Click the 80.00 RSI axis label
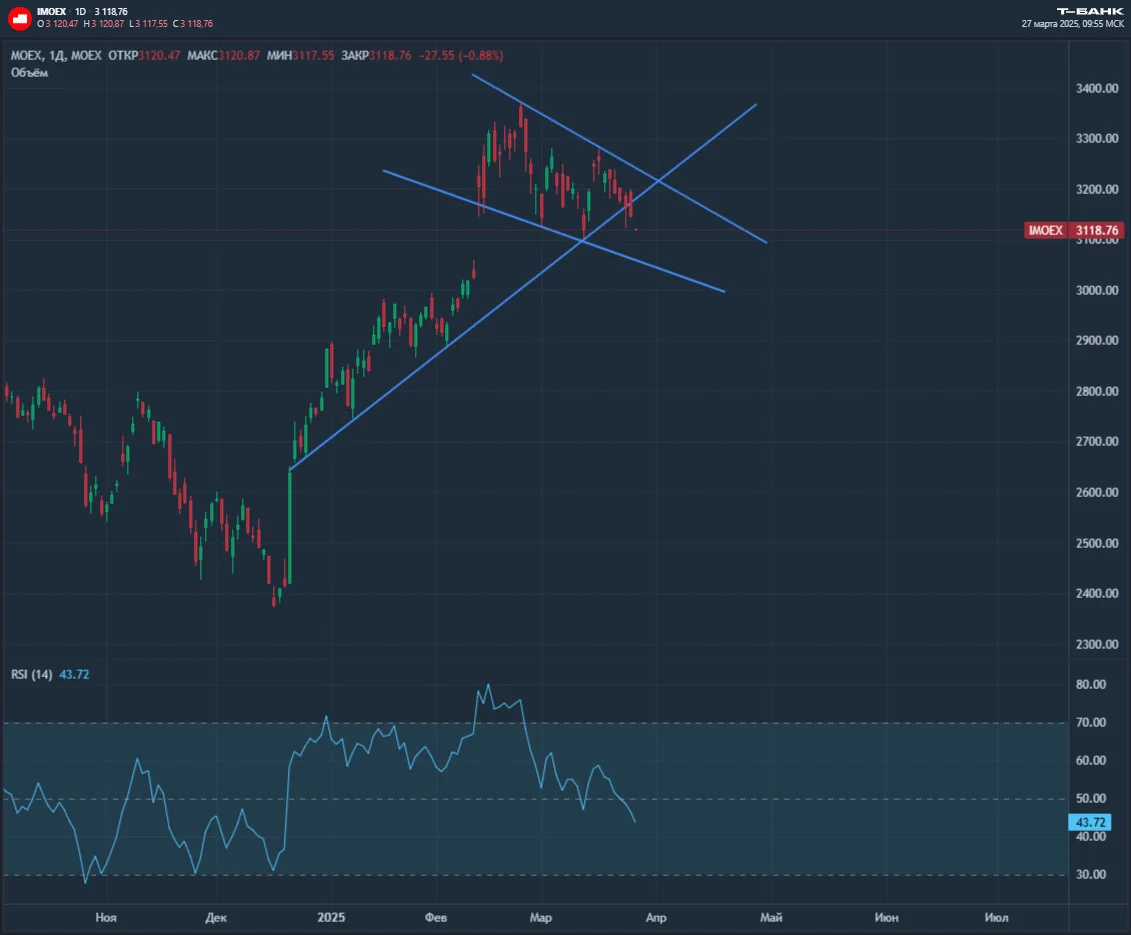Screen dimensions: 1131x935 [x=1091, y=685]
